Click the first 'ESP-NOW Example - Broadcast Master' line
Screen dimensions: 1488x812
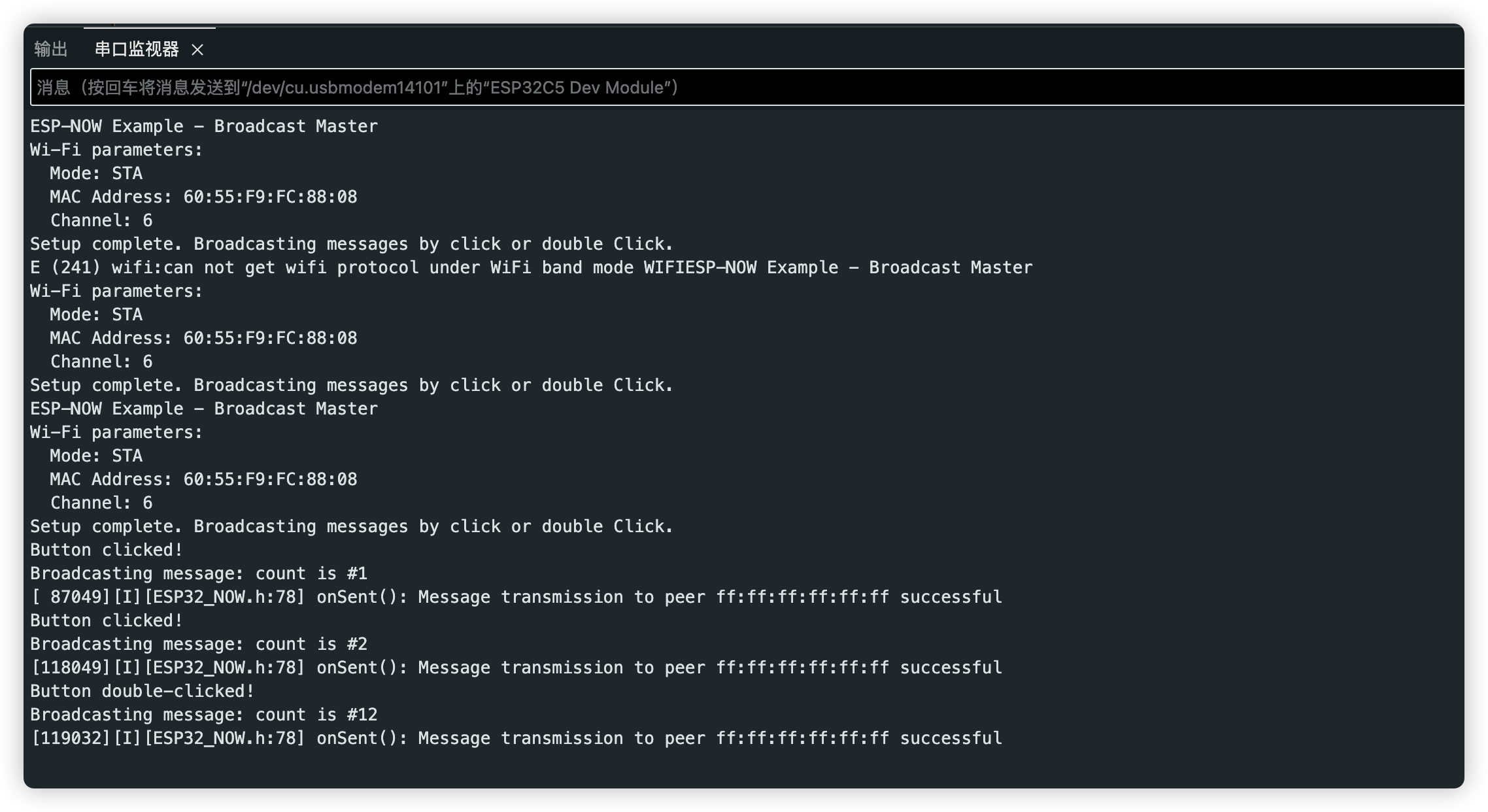coord(204,126)
